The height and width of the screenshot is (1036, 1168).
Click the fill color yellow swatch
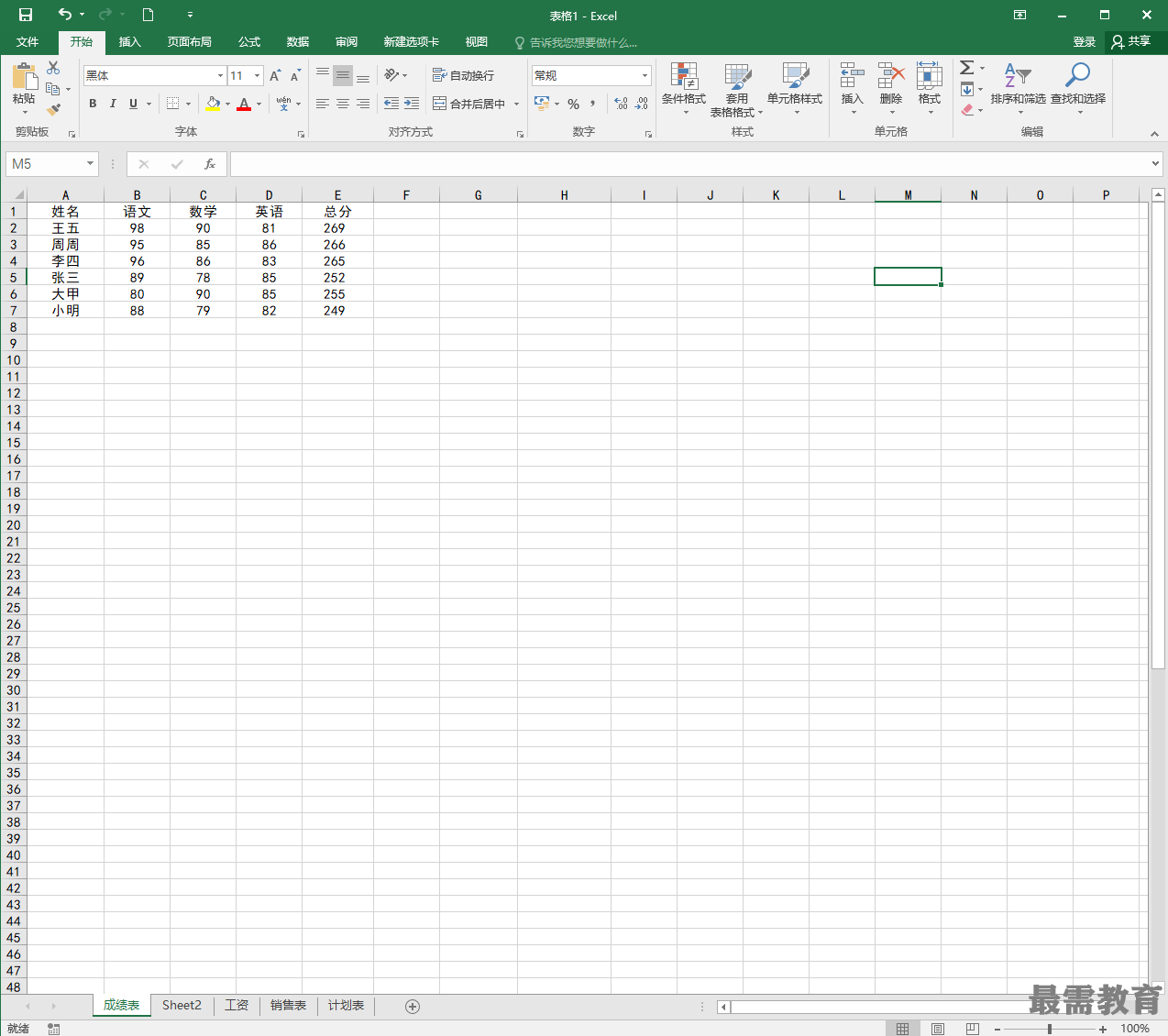click(x=213, y=104)
